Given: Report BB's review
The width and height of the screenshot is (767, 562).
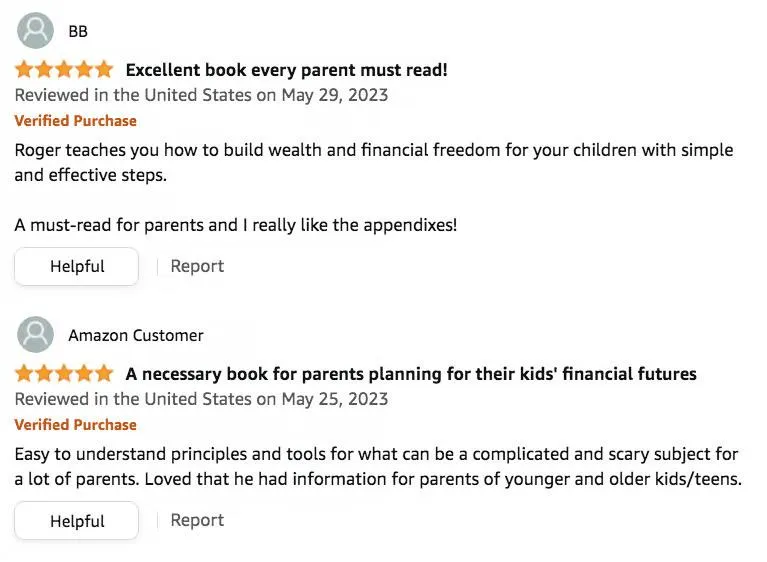Looking at the screenshot, I should (197, 266).
